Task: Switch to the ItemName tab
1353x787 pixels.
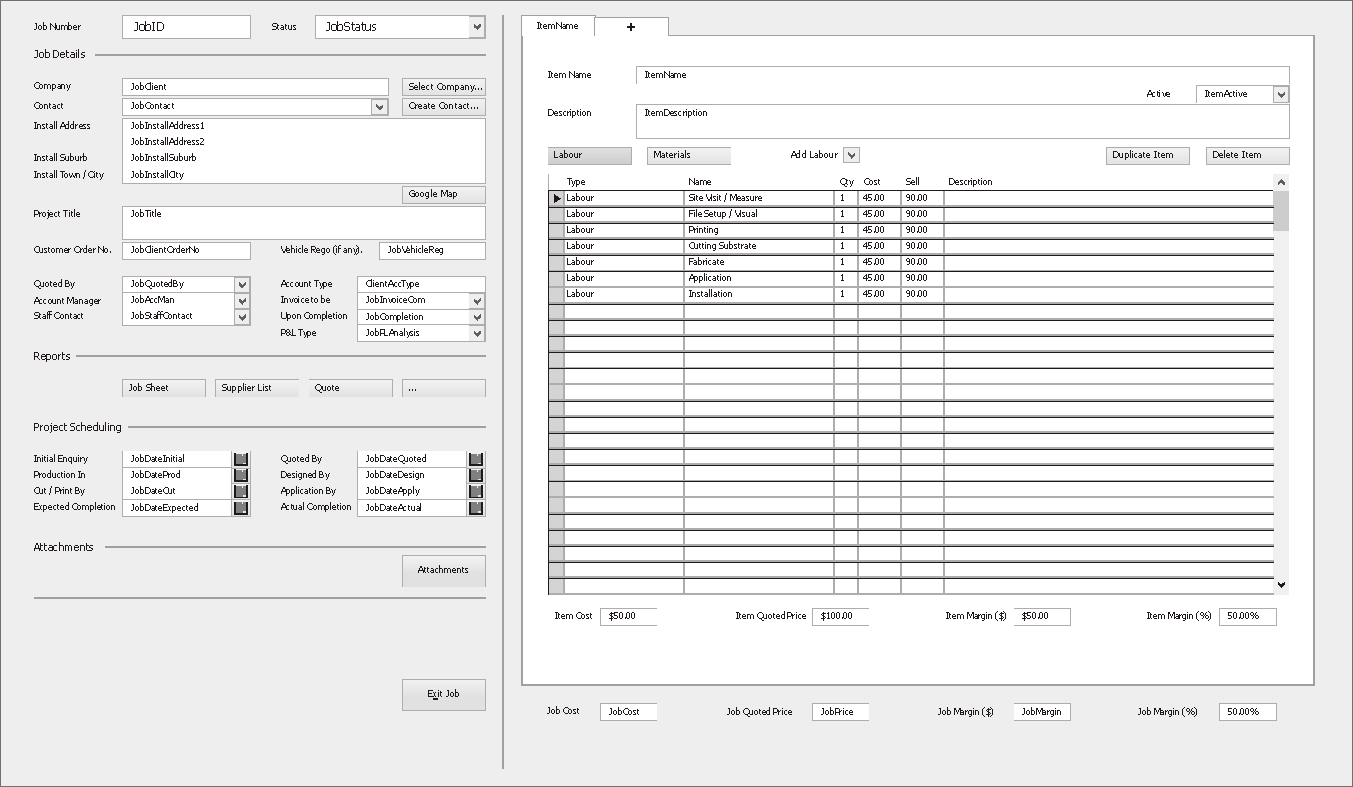Action: [x=558, y=26]
